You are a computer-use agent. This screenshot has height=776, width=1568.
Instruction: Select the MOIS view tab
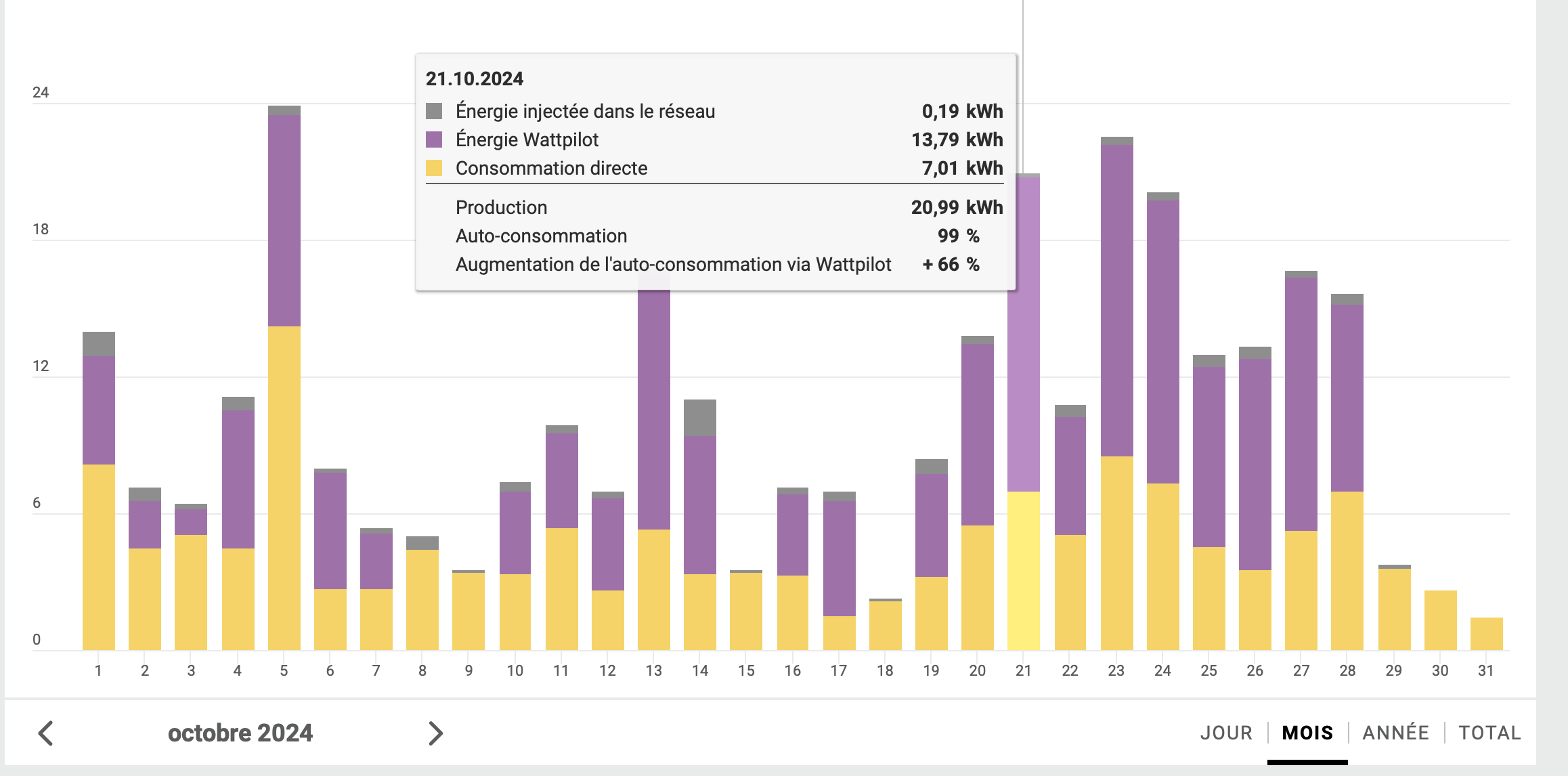(x=1307, y=733)
